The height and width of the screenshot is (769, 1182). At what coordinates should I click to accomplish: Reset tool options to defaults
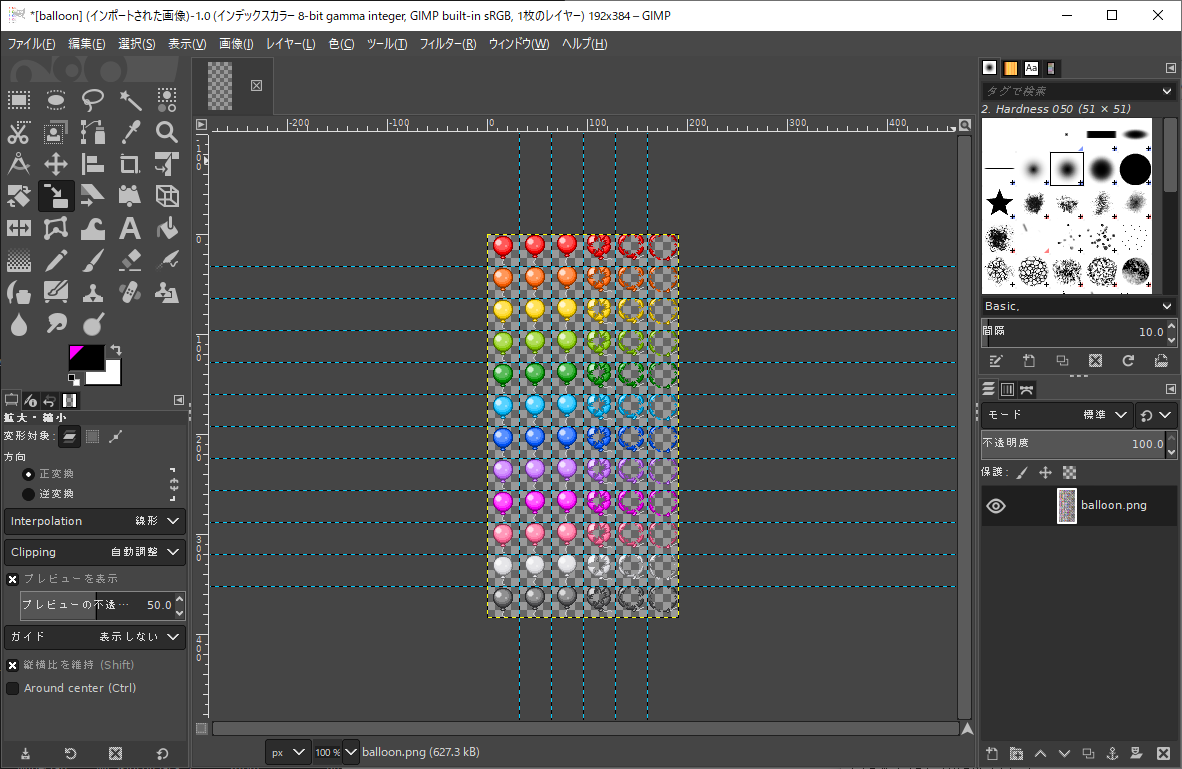coord(162,753)
